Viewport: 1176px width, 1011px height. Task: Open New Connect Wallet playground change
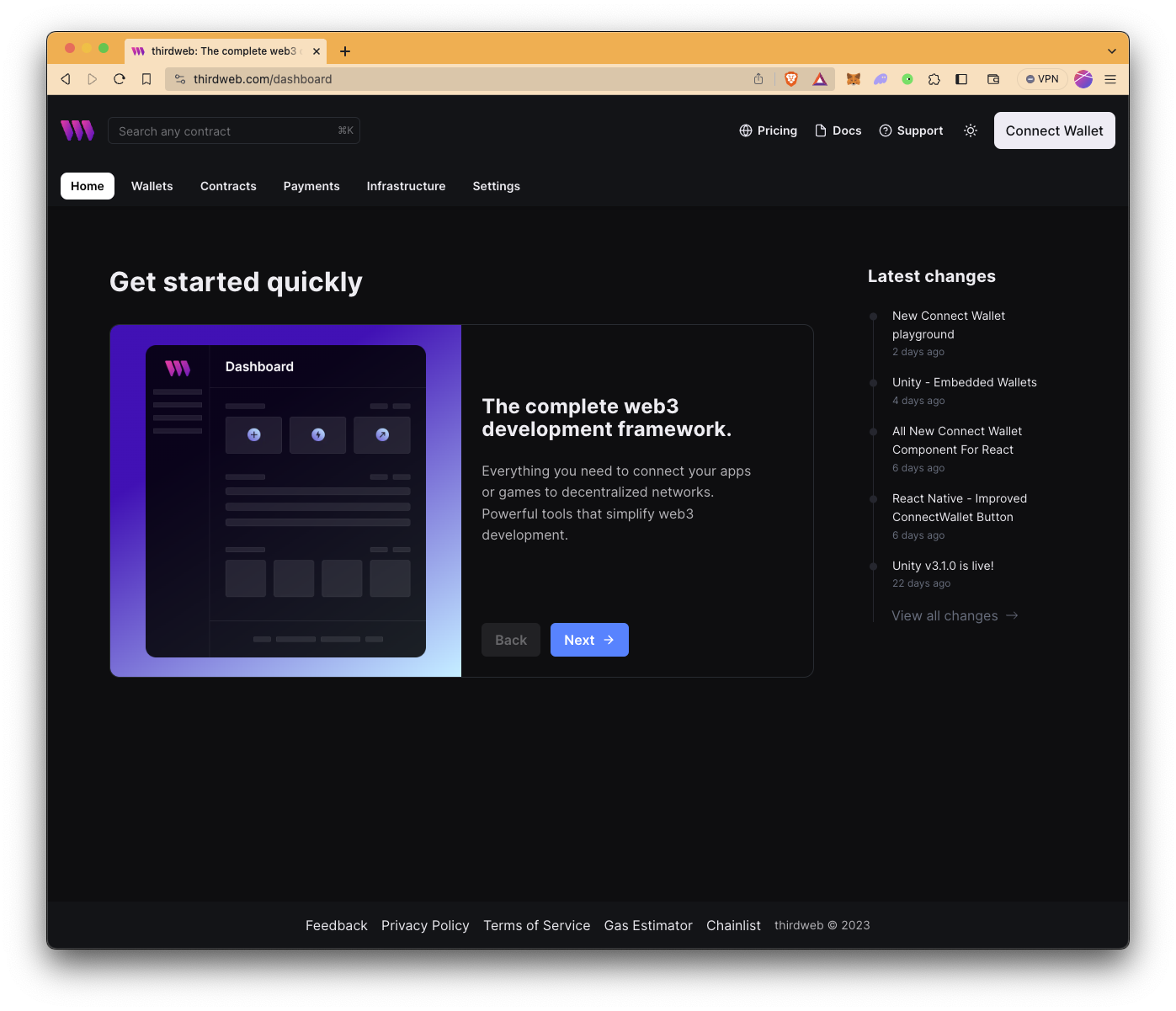coord(949,325)
